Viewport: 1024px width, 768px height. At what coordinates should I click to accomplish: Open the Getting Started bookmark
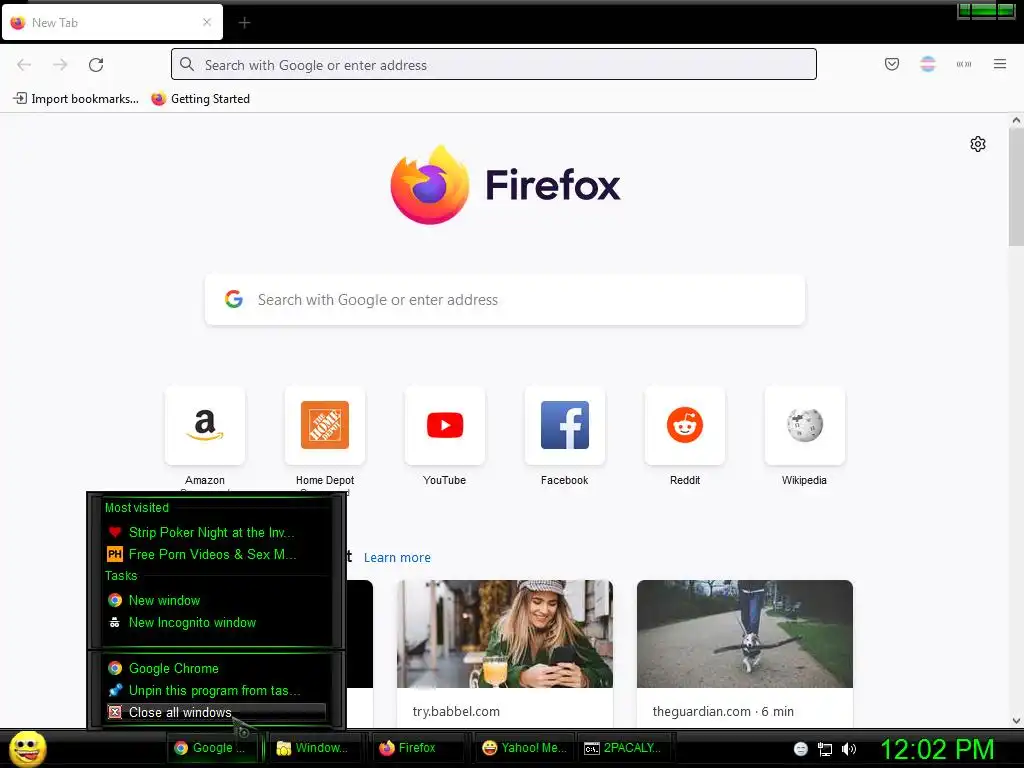pyautogui.click(x=200, y=99)
